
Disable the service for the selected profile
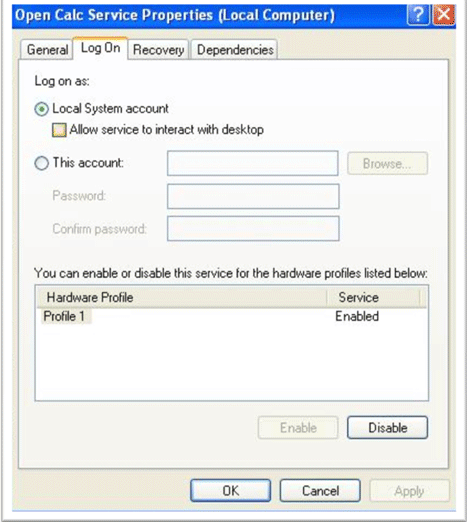coord(387,428)
